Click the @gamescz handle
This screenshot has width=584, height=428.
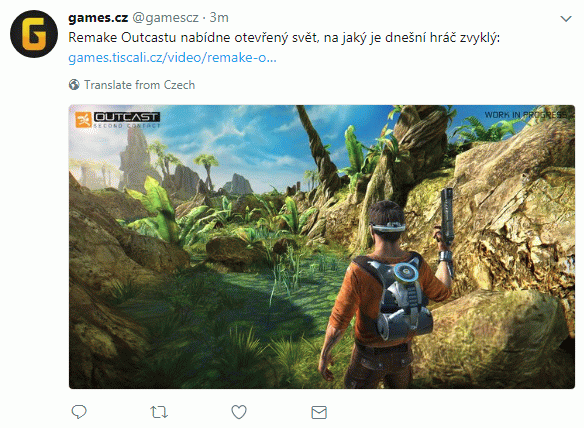pos(166,18)
